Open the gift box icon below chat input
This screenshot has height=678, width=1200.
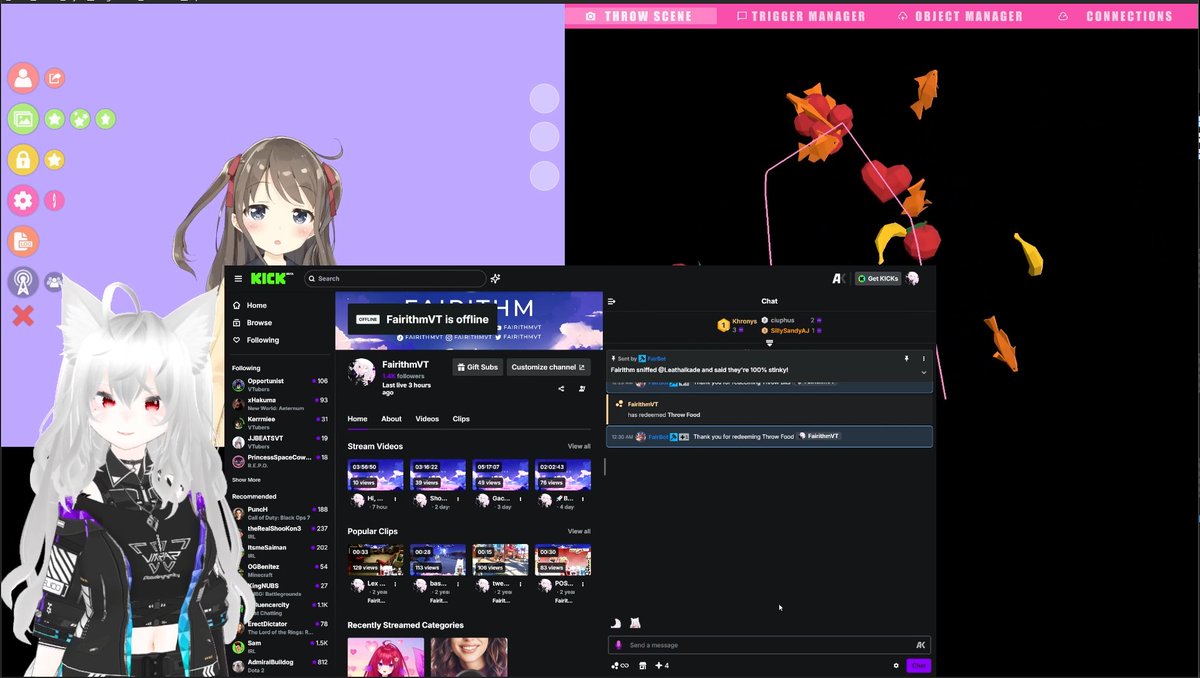[x=641, y=665]
